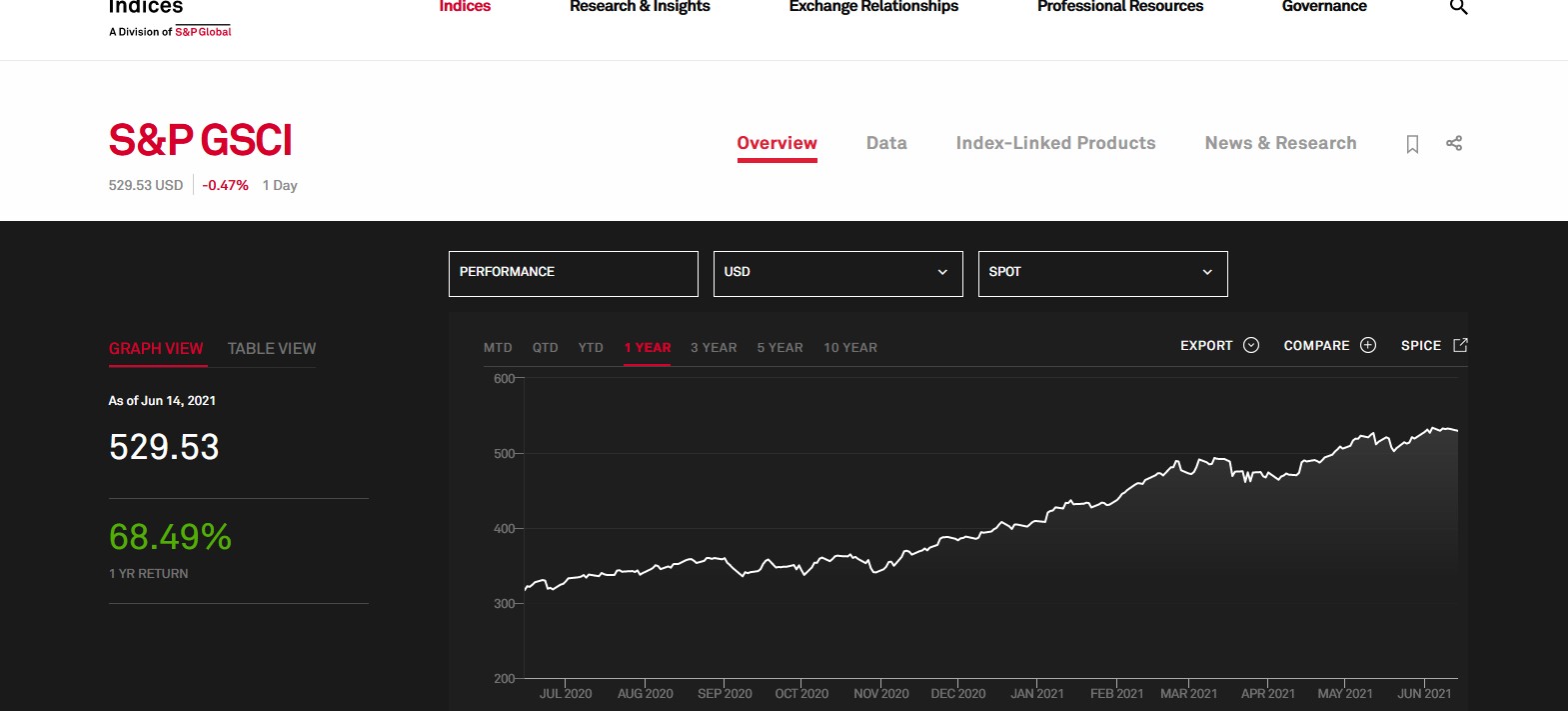
Task: Select the 3 YEAR time range
Action: (714, 347)
